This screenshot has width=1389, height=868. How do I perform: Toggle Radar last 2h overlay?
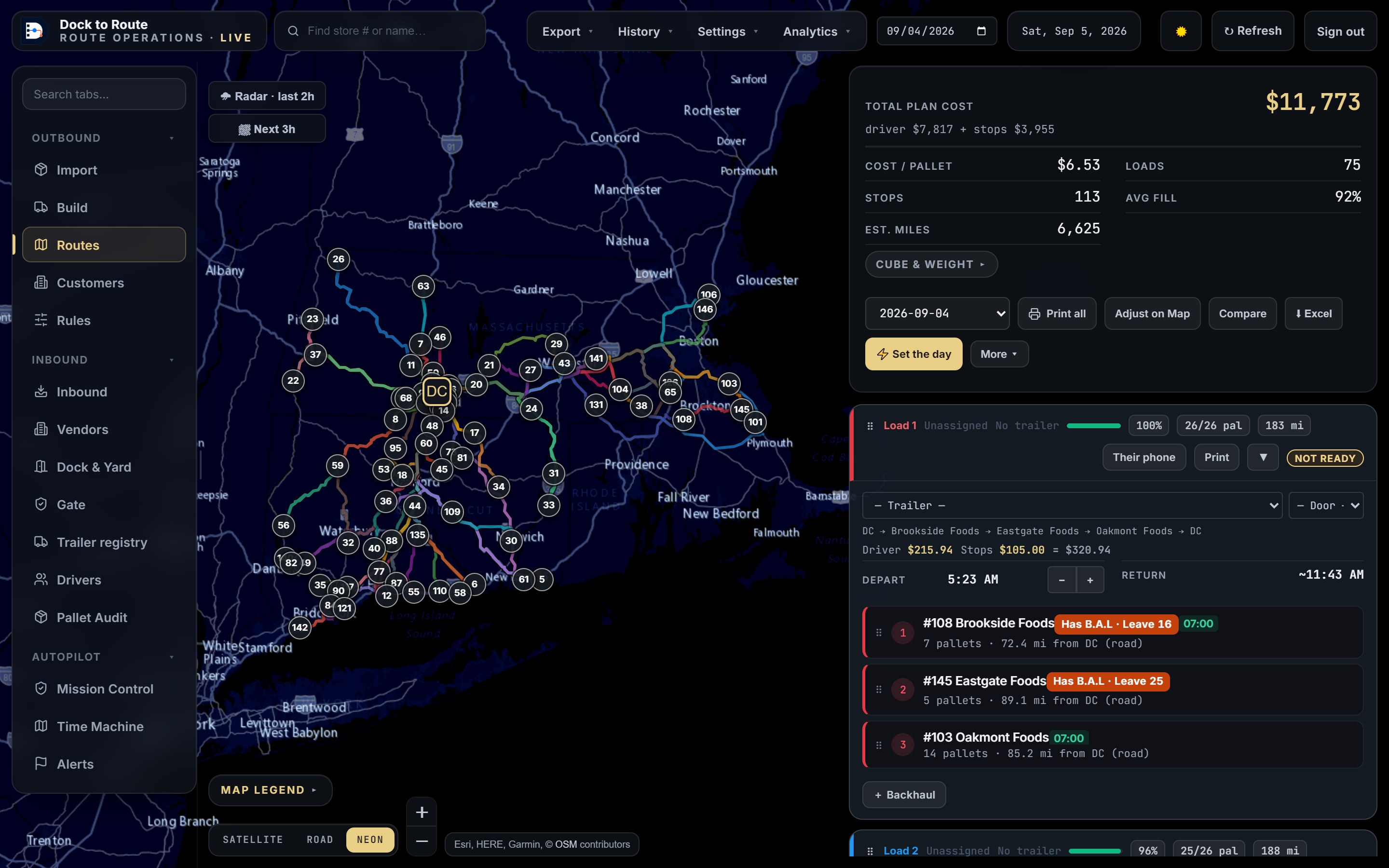tap(267, 96)
